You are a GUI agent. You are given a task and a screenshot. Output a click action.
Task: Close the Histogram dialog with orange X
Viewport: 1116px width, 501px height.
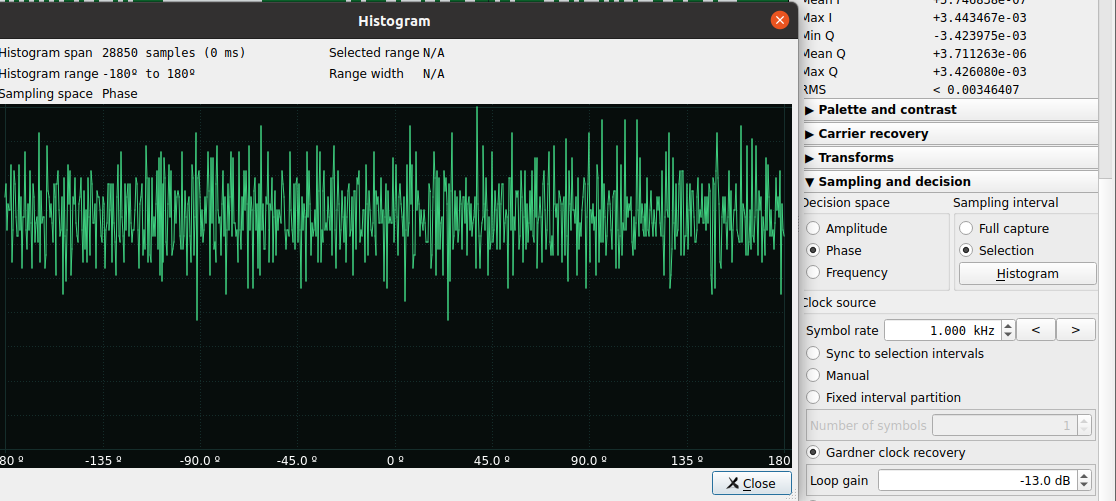tap(780, 20)
